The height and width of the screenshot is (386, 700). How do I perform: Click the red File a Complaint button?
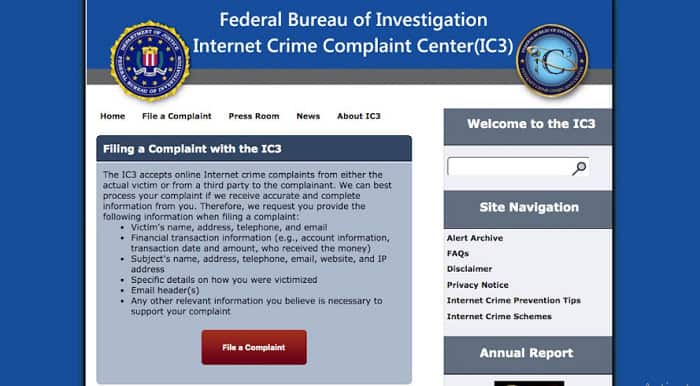(254, 347)
